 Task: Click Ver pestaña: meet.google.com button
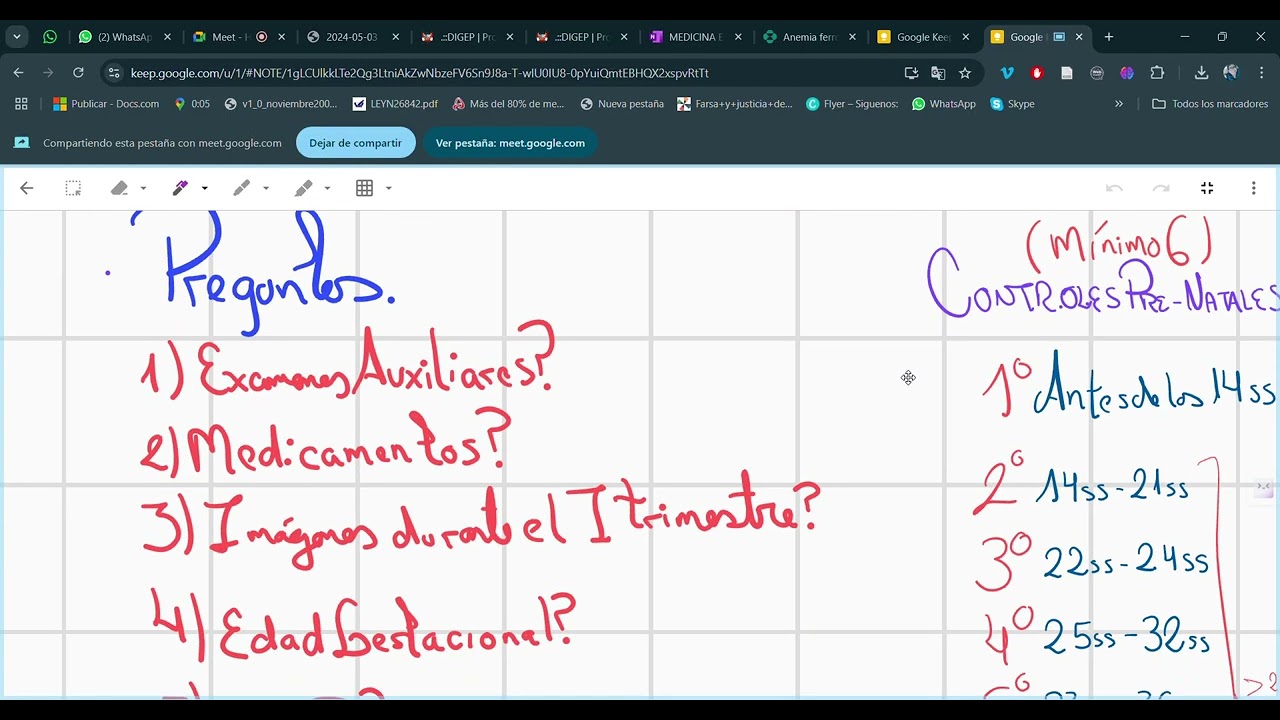coord(510,143)
